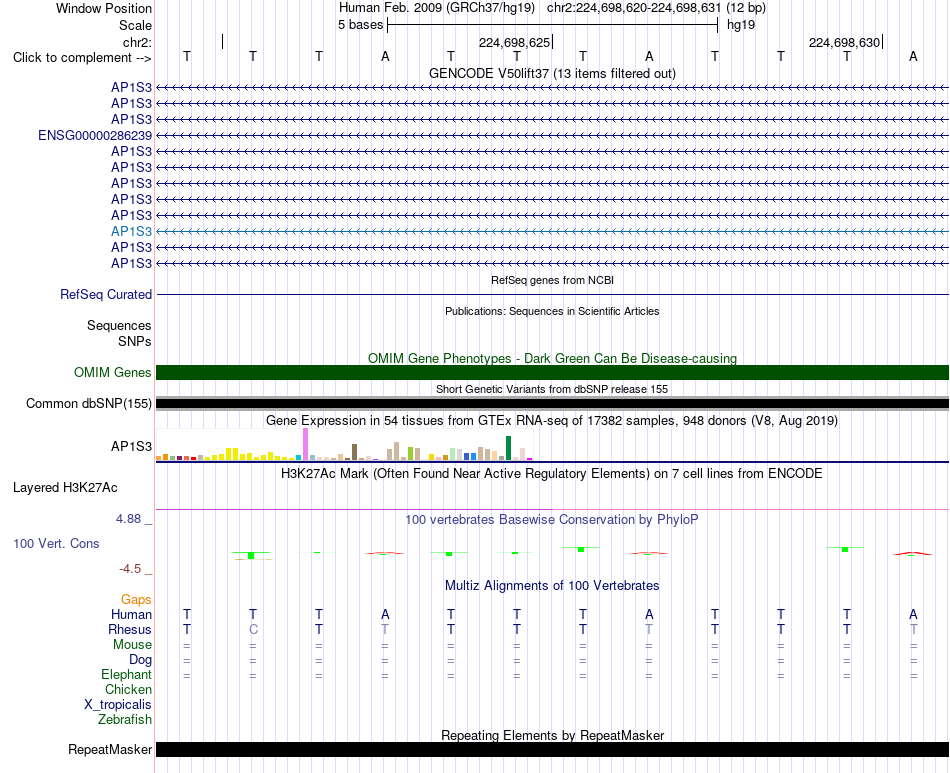The width and height of the screenshot is (950, 773).
Task: Click the 'C' base in the Rhesus row
Action: (253, 630)
